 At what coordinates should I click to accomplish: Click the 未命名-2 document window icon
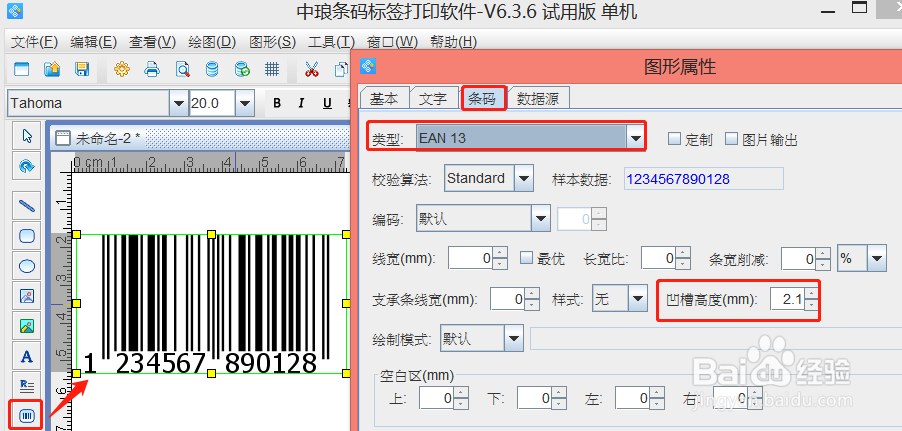pos(63,138)
